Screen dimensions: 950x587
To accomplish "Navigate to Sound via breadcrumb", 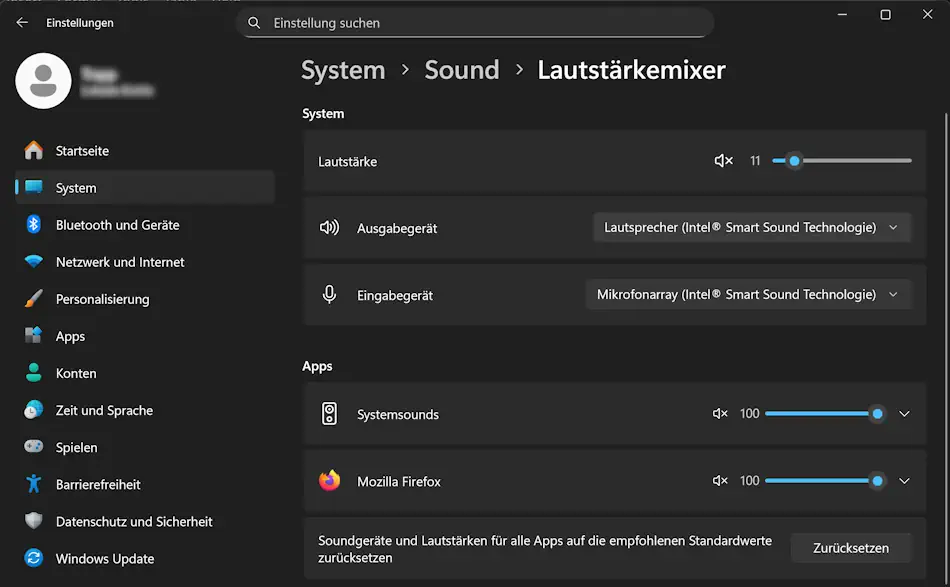I will coord(461,69).
